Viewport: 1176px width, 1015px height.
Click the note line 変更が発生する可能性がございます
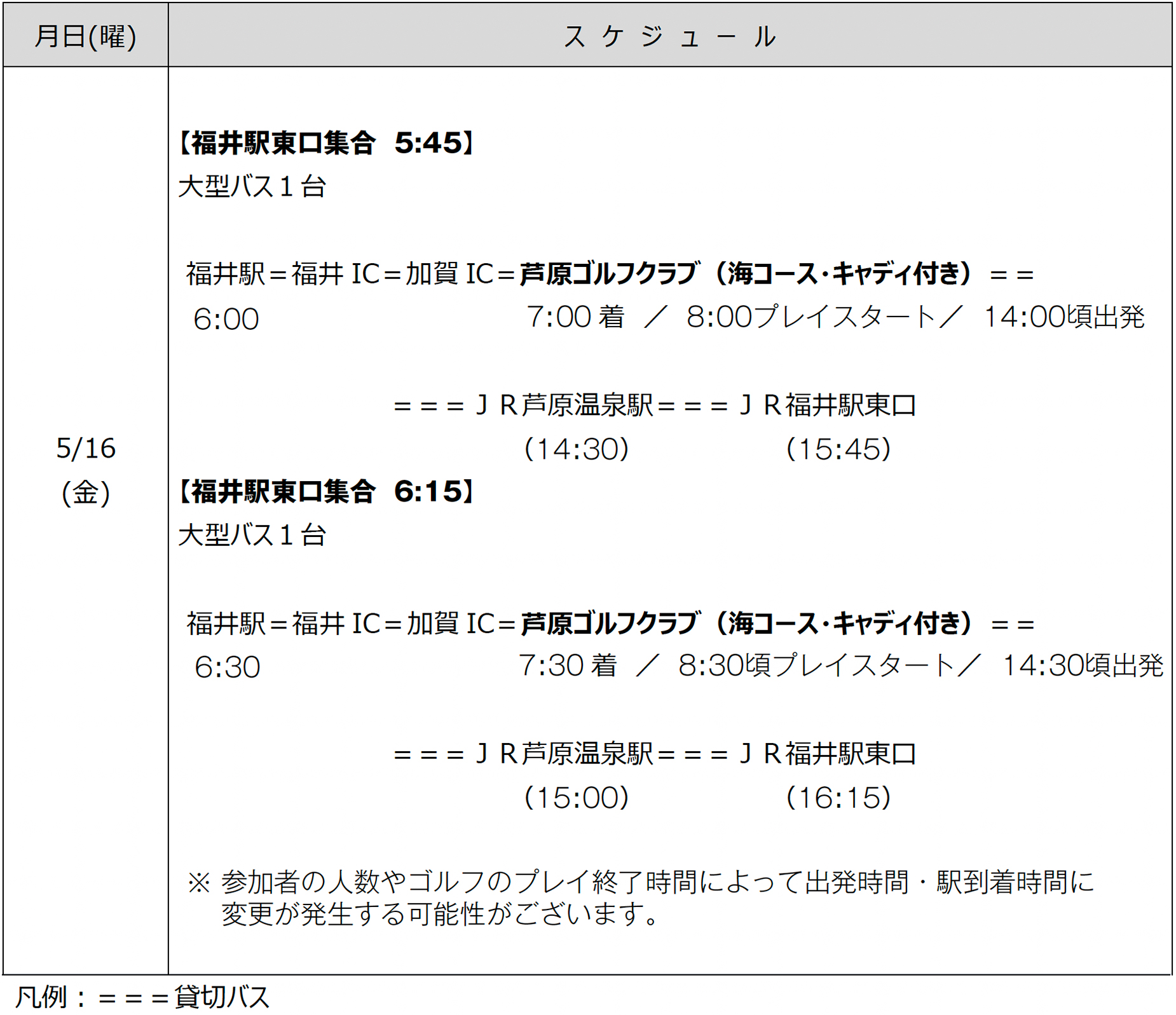pos(440,914)
